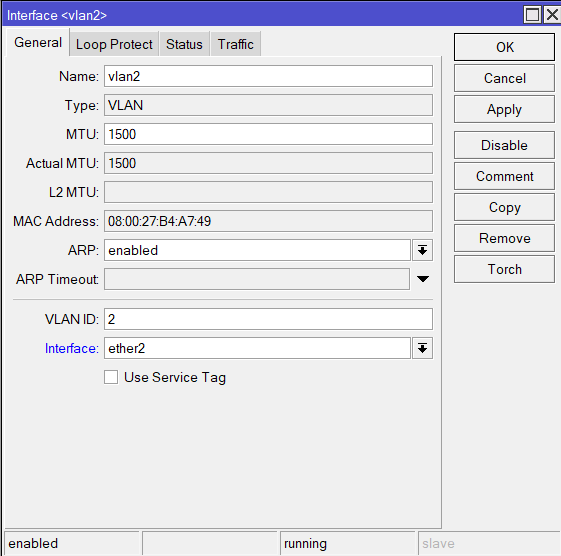
Task: Disable the vlan2 interface
Action: pos(504,145)
